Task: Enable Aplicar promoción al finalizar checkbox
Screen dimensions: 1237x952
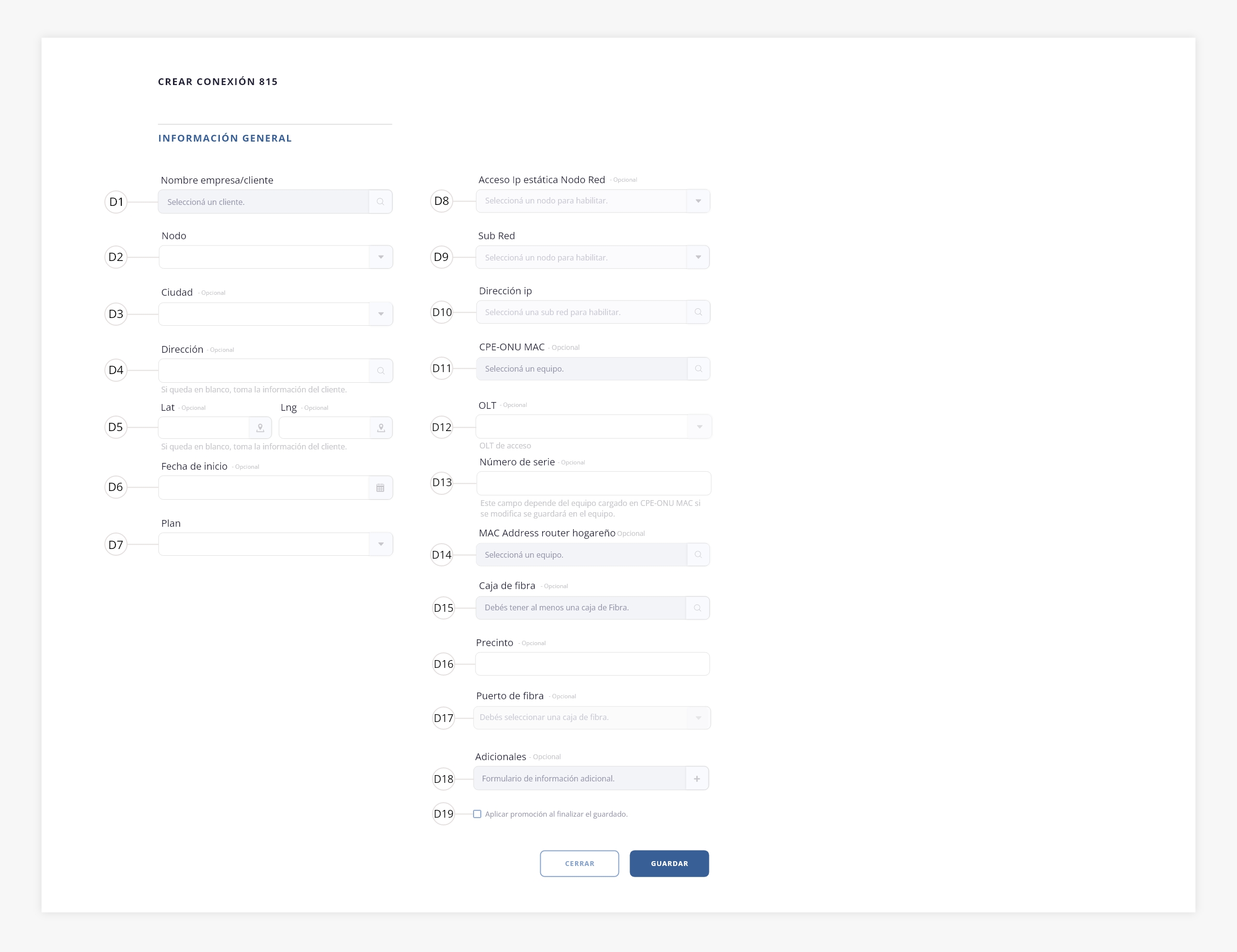Action: pyautogui.click(x=477, y=814)
